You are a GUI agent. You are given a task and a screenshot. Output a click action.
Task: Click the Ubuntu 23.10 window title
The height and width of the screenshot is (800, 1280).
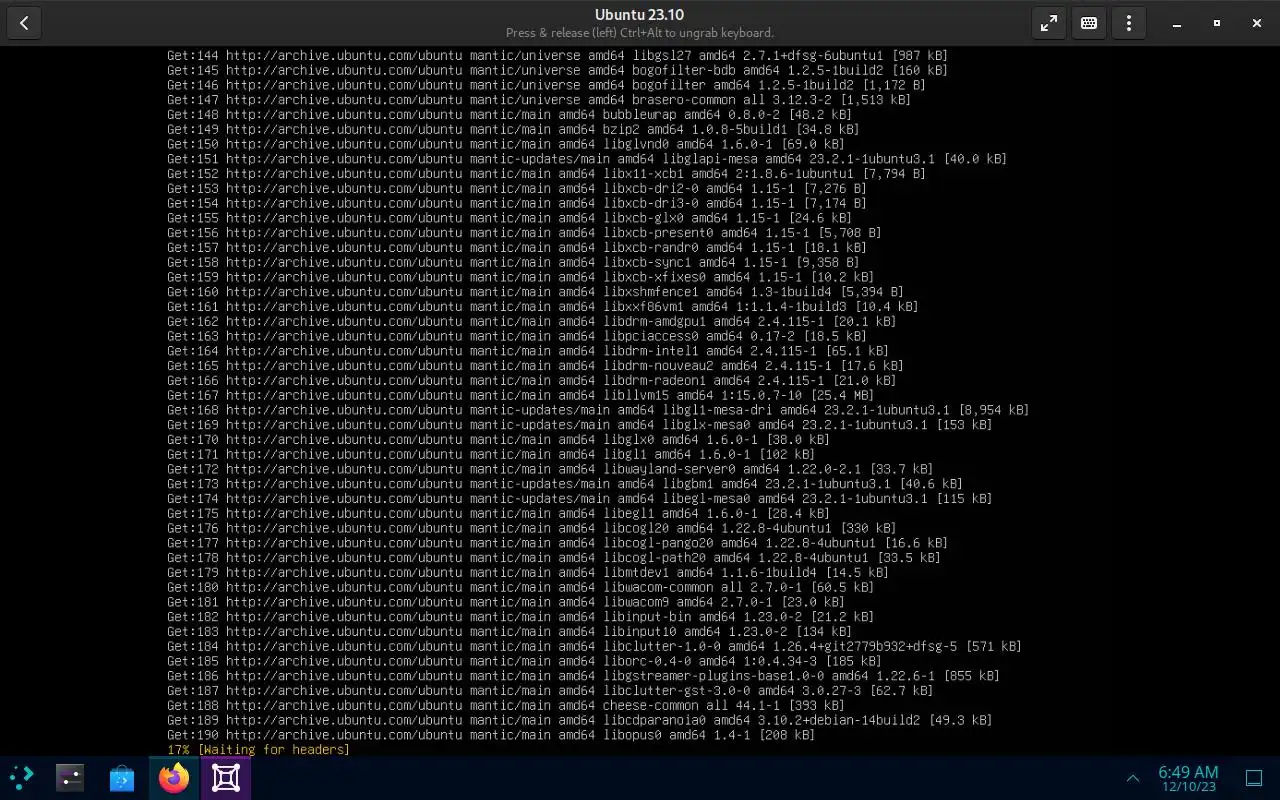click(x=639, y=14)
